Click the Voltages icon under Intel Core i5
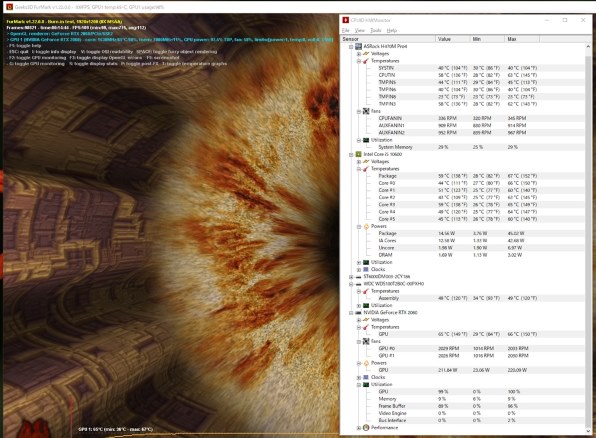The image size is (596, 438). (x=366, y=162)
